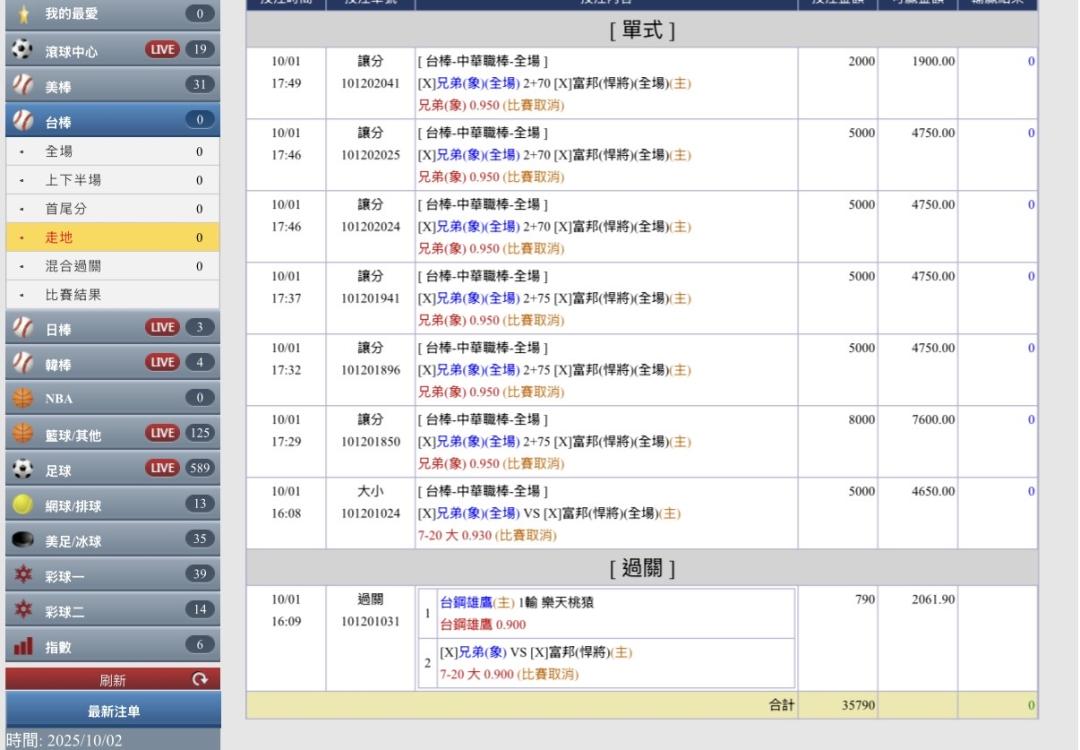This screenshot has height=750, width=1080.
Task: Click the star icon beside 我的最愛
Action: tap(23, 15)
